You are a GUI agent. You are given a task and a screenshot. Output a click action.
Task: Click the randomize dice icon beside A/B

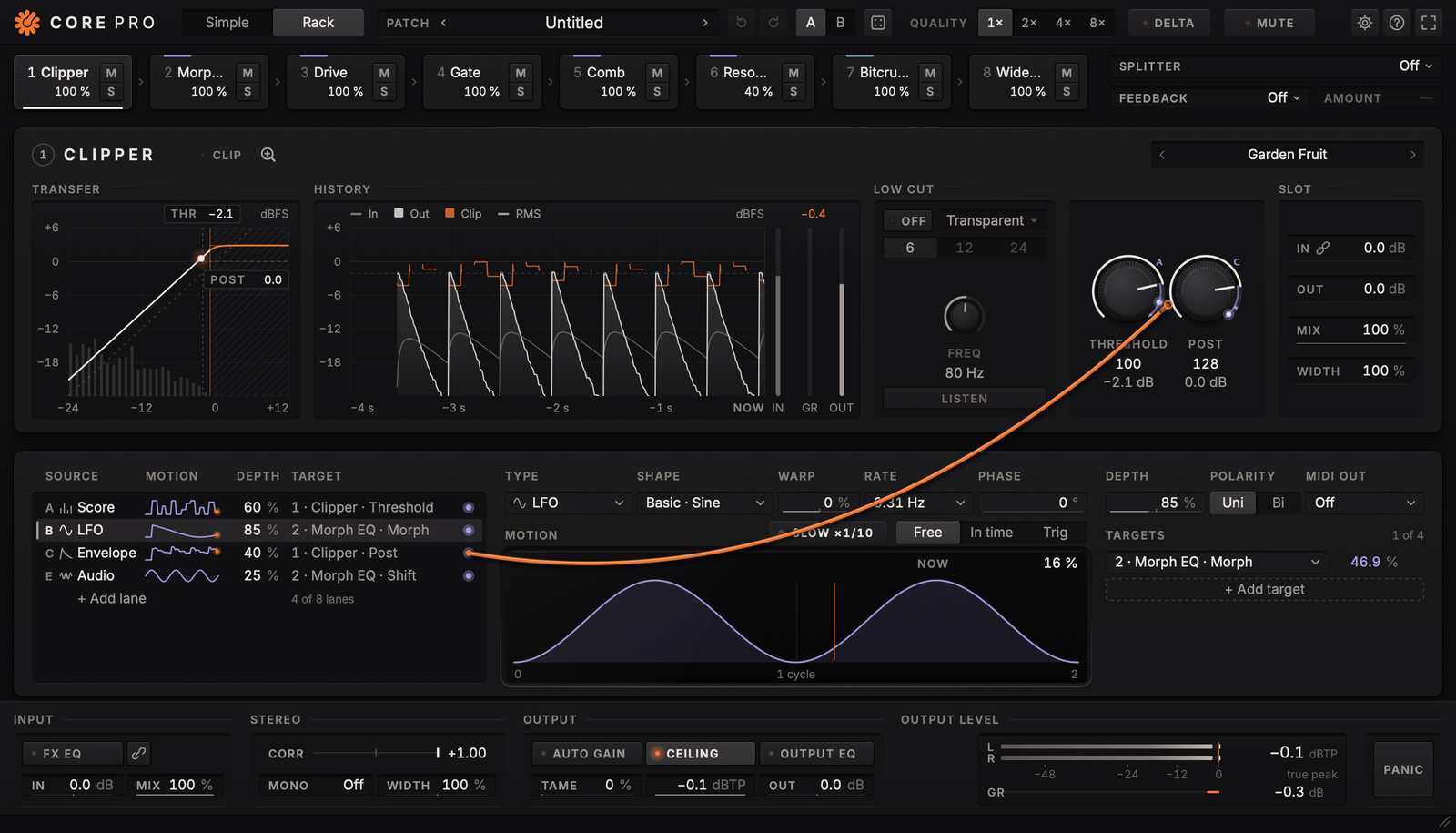click(878, 23)
